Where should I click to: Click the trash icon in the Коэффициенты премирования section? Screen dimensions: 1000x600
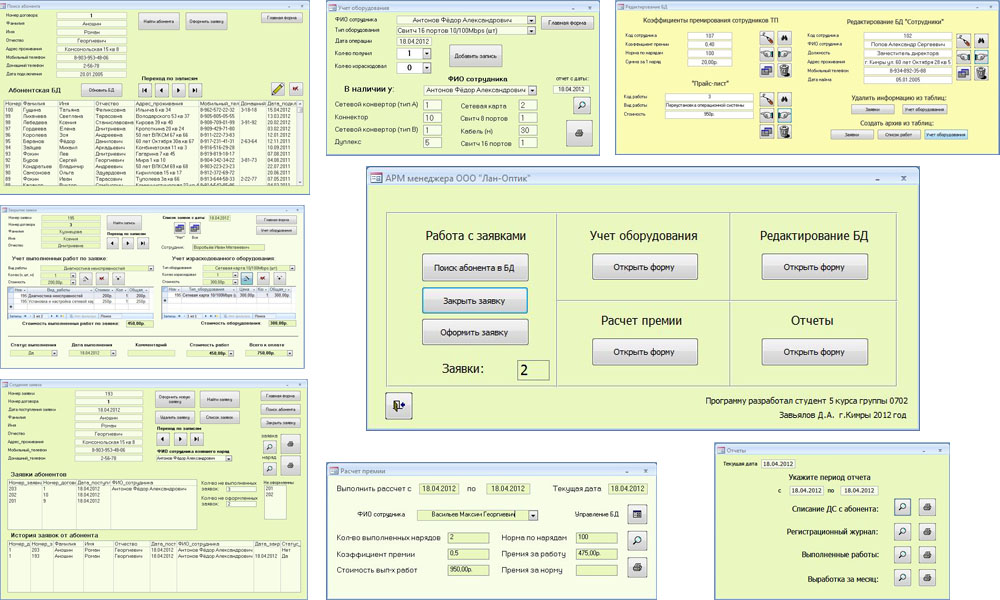pos(784,70)
